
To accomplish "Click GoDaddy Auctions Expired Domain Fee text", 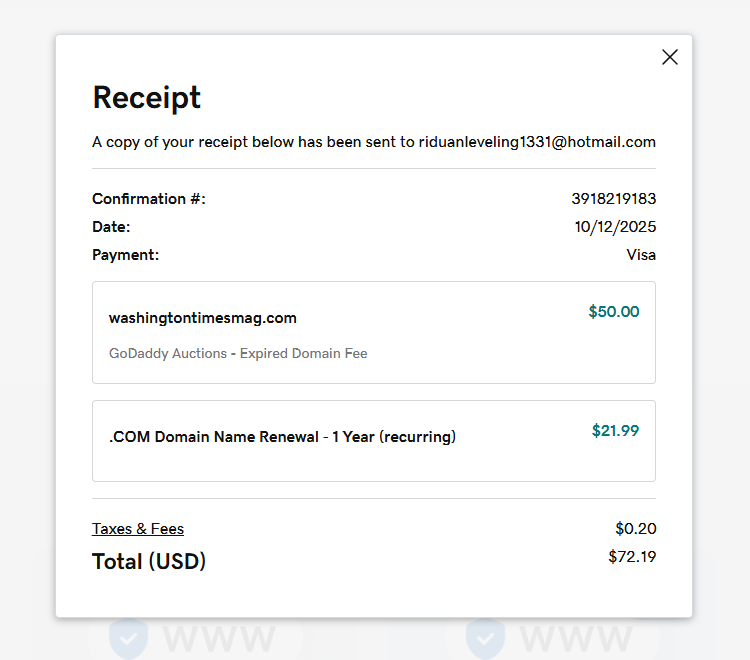I will tap(238, 353).
